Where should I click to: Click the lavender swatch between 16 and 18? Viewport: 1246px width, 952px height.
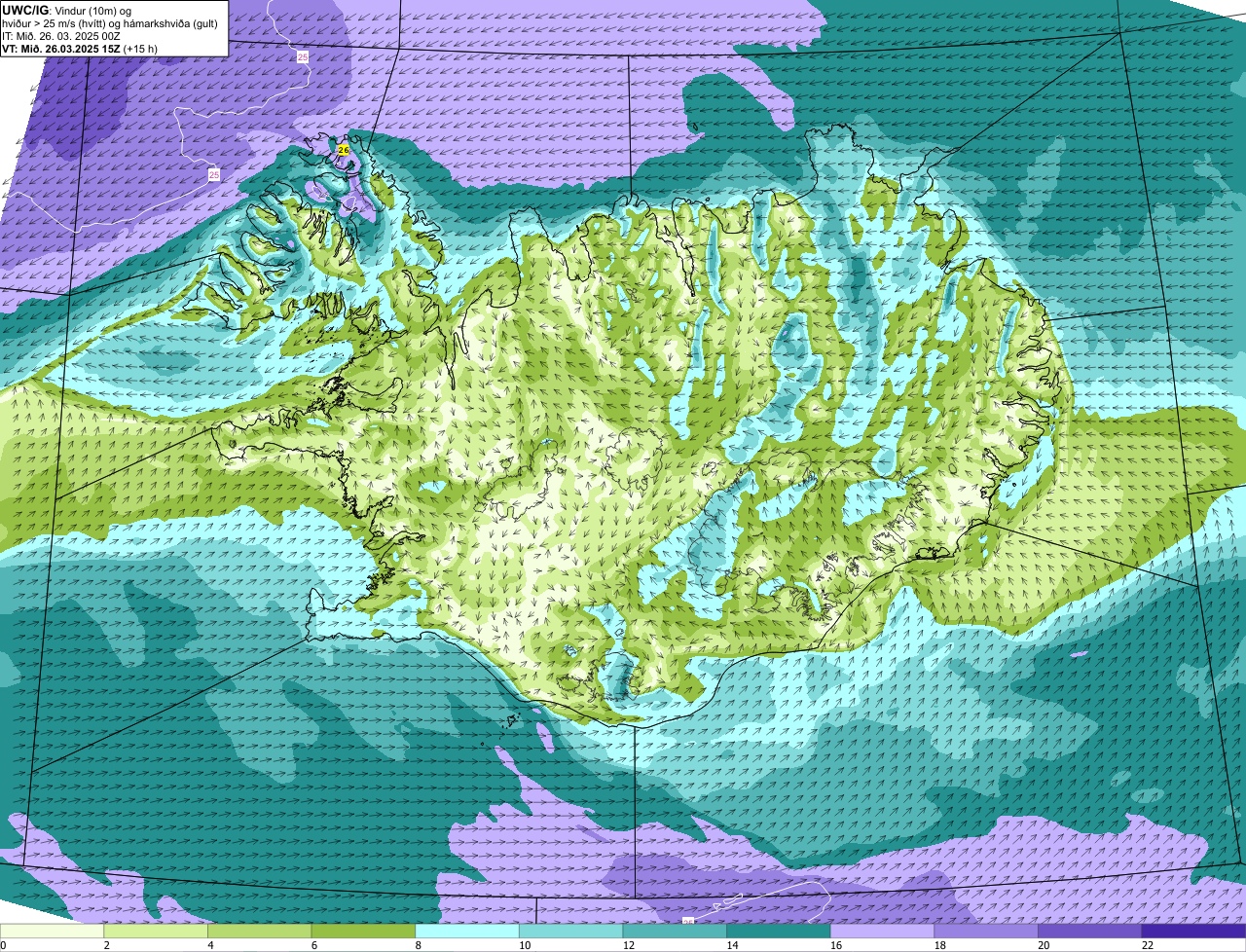coord(883,931)
